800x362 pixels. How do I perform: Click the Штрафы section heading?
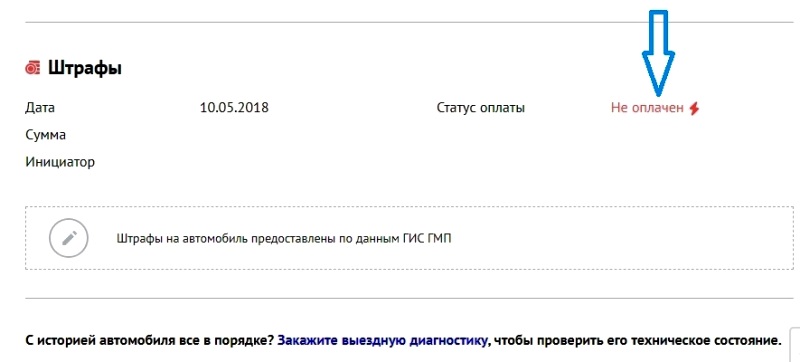pos(85,68)
